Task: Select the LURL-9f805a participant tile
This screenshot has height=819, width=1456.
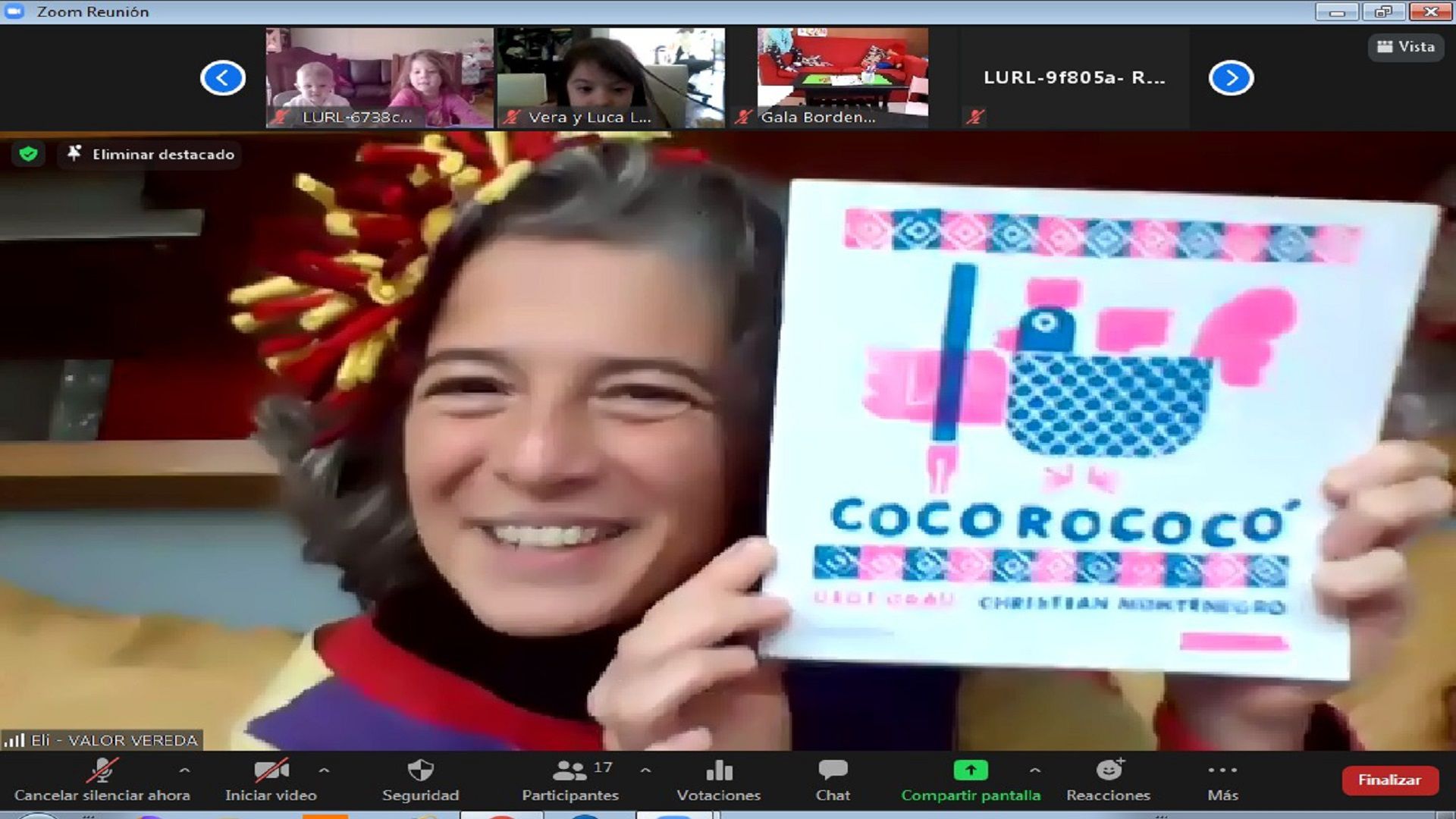Action: pos(1074,77)
